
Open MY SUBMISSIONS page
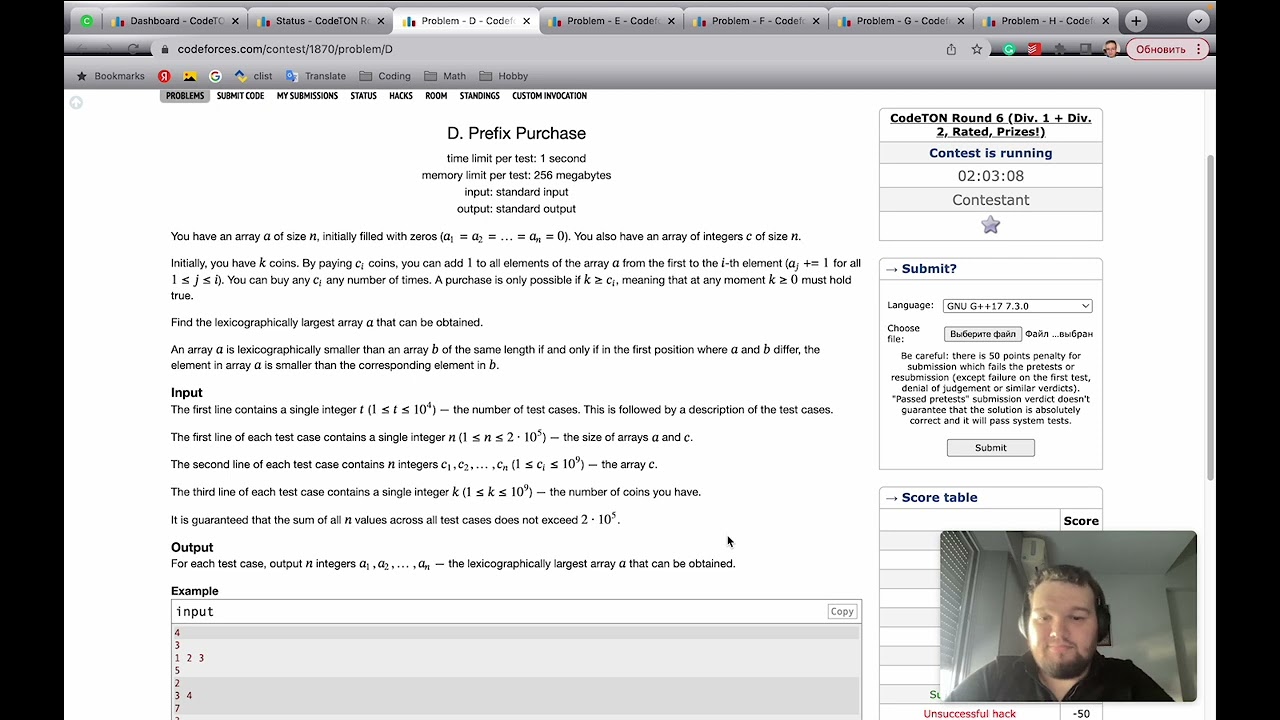pos(307,96)
